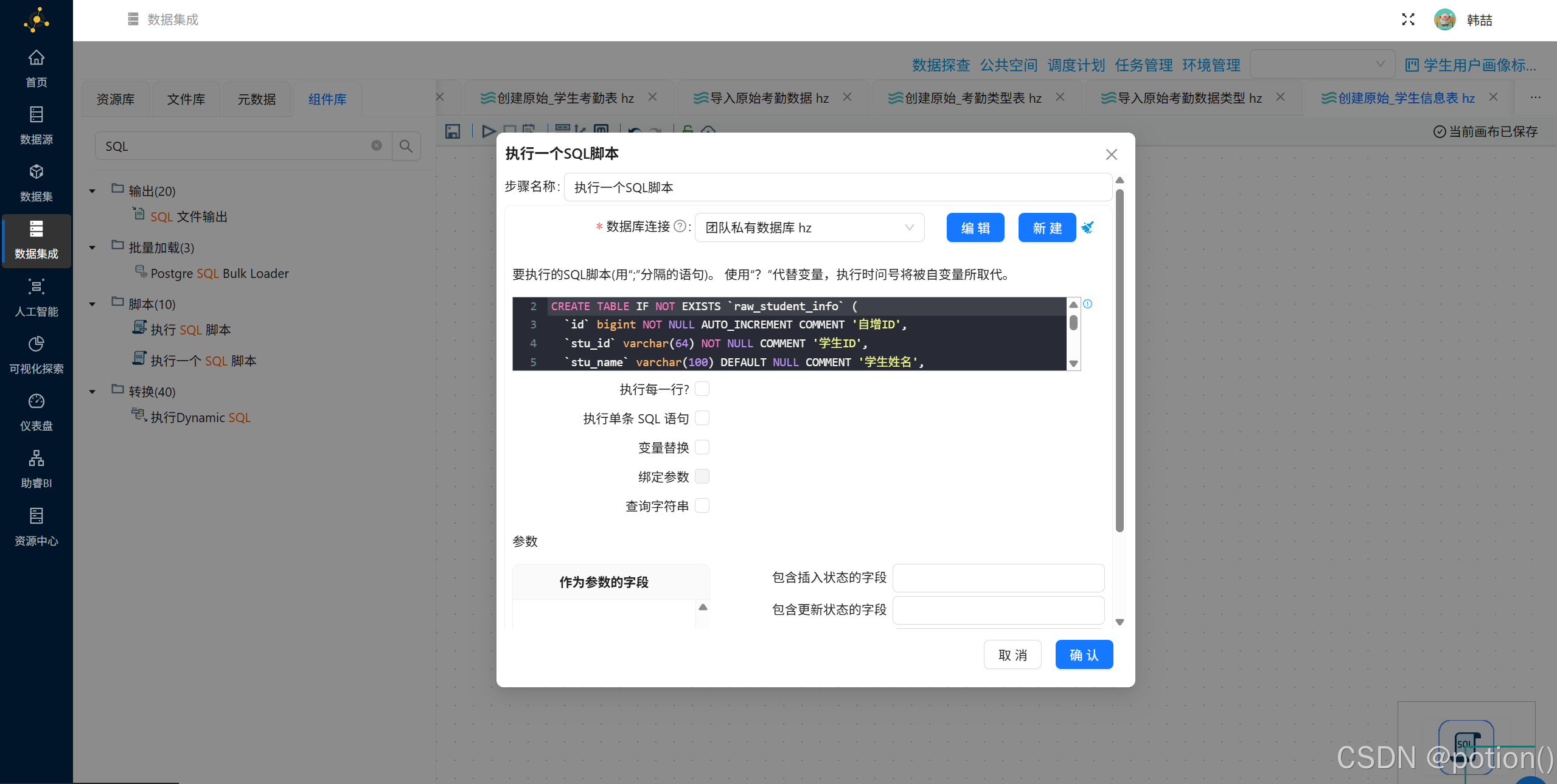1557x784 pixels.
Task: Select the 组件库 tab
Action: point(327,99)
